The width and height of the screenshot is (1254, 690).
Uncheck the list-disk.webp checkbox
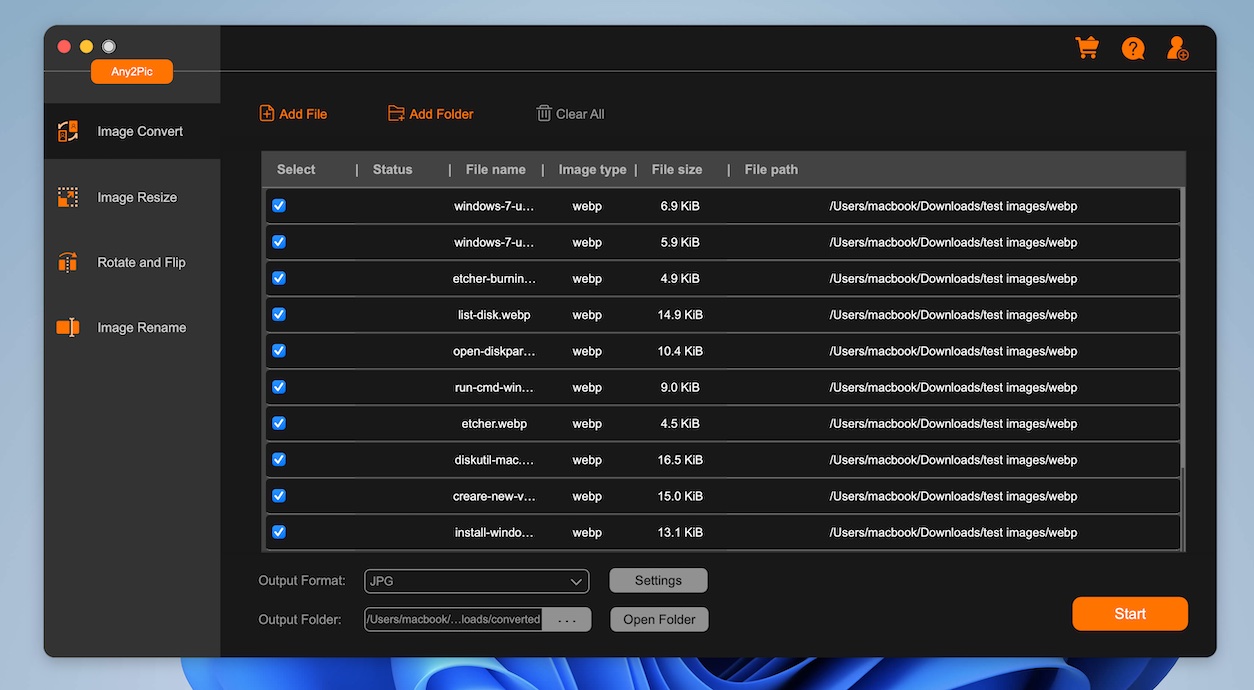click(279, 314)
